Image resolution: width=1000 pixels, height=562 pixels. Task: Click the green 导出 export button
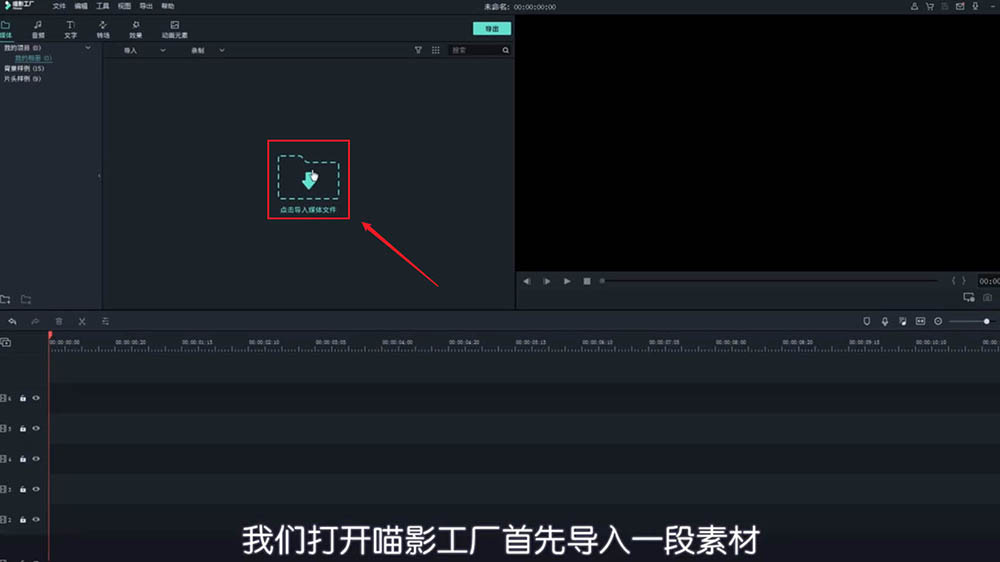[x=492, y=29]
